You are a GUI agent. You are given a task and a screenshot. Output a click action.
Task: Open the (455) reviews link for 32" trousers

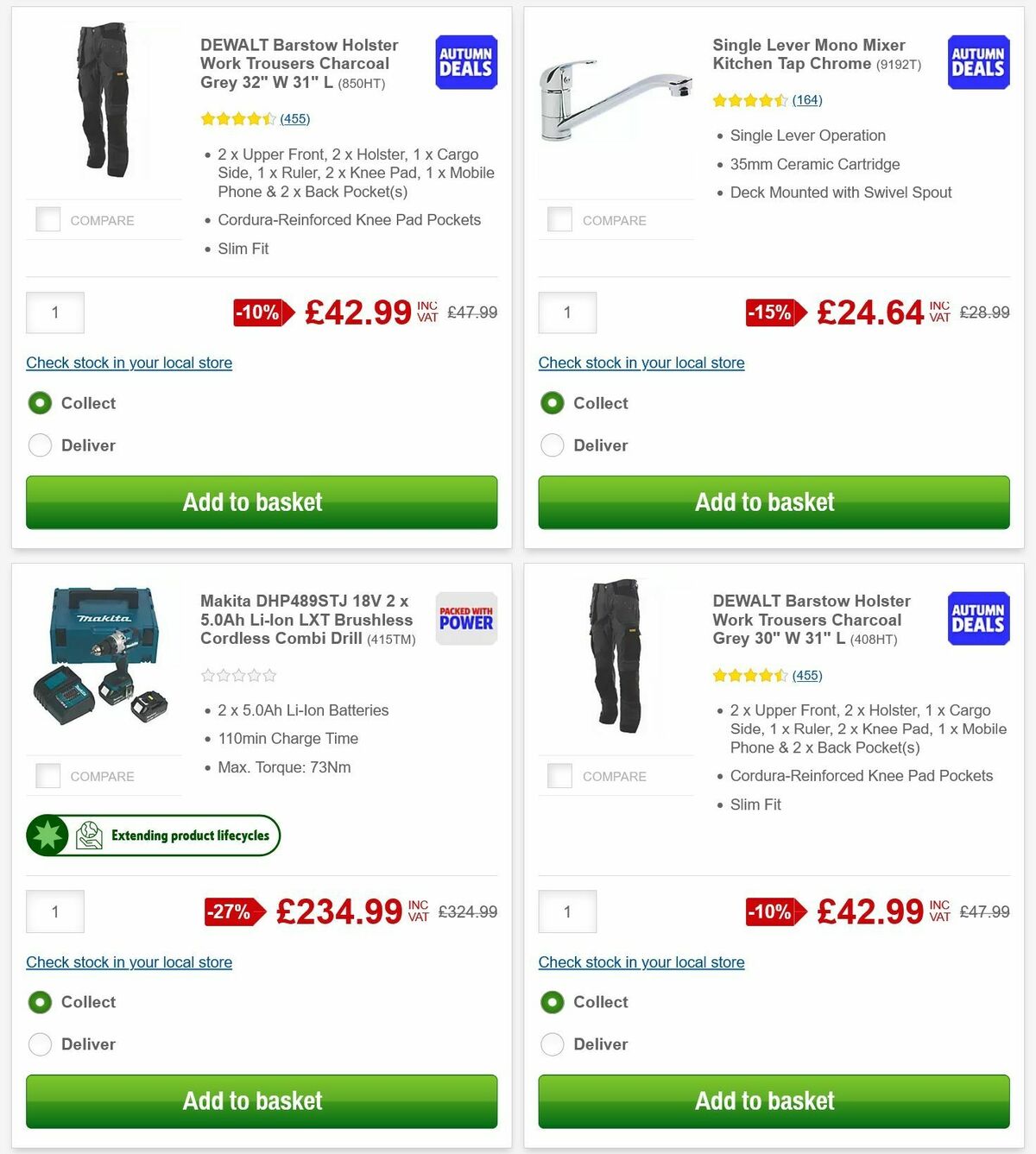tap(295, 119)
